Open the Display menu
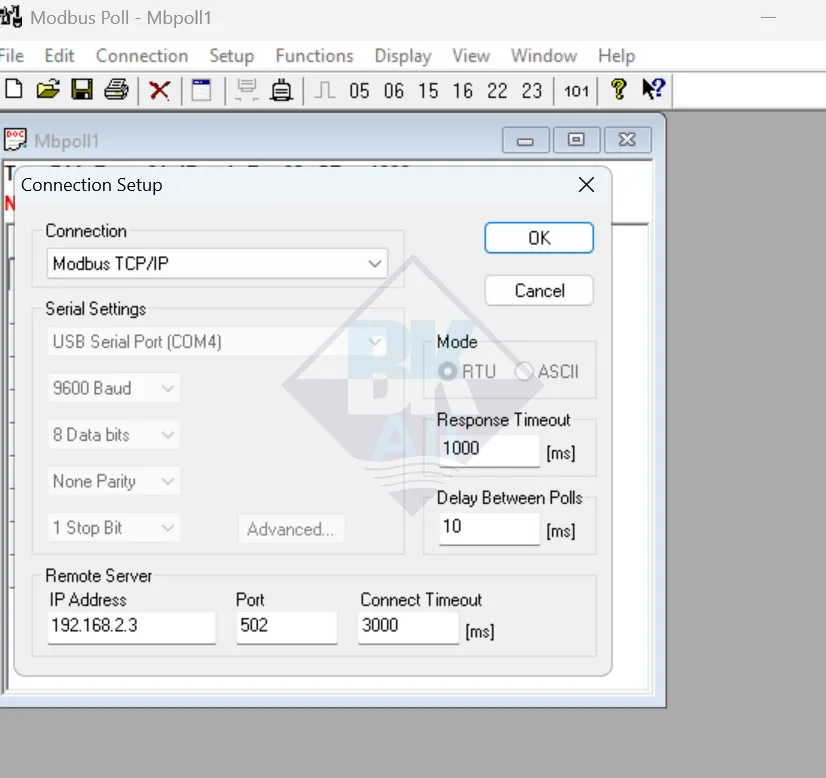The height and width of the screenshot is (778, 826). click(402, 55)
